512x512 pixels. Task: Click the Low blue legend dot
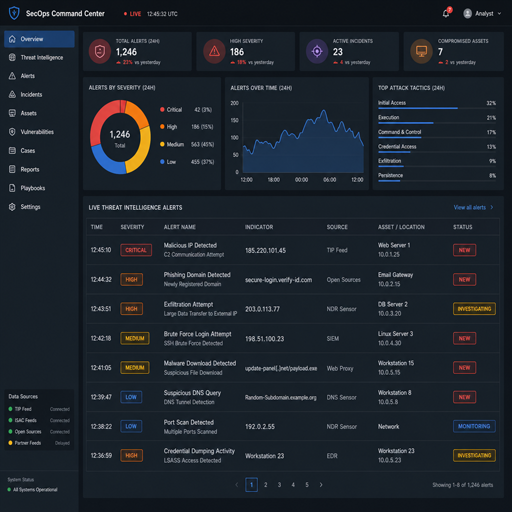[162, 162]
